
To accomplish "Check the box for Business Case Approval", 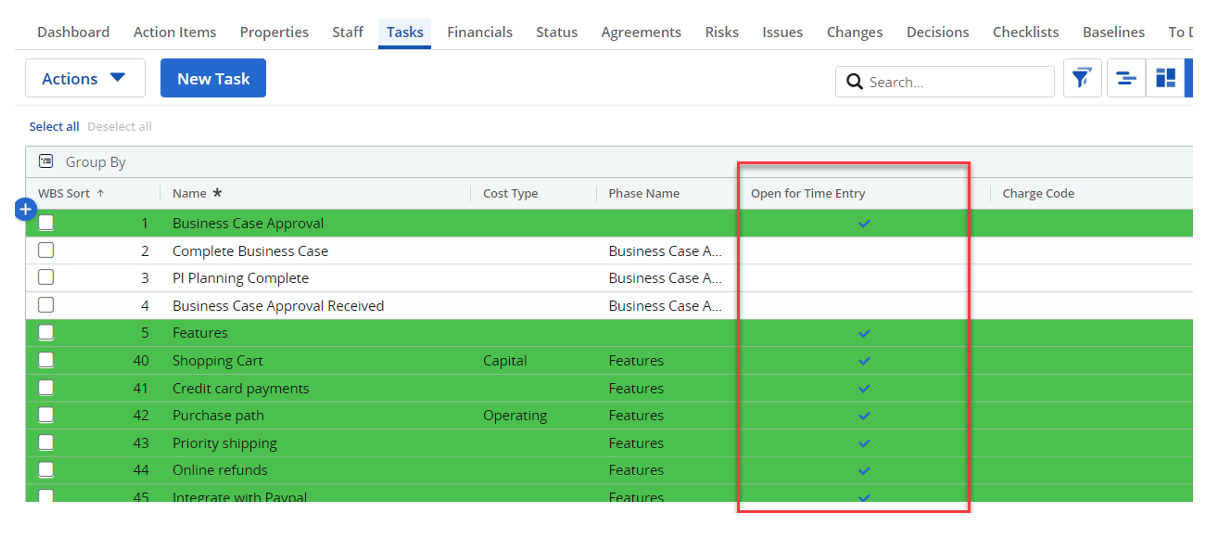I will pos(46,223).
